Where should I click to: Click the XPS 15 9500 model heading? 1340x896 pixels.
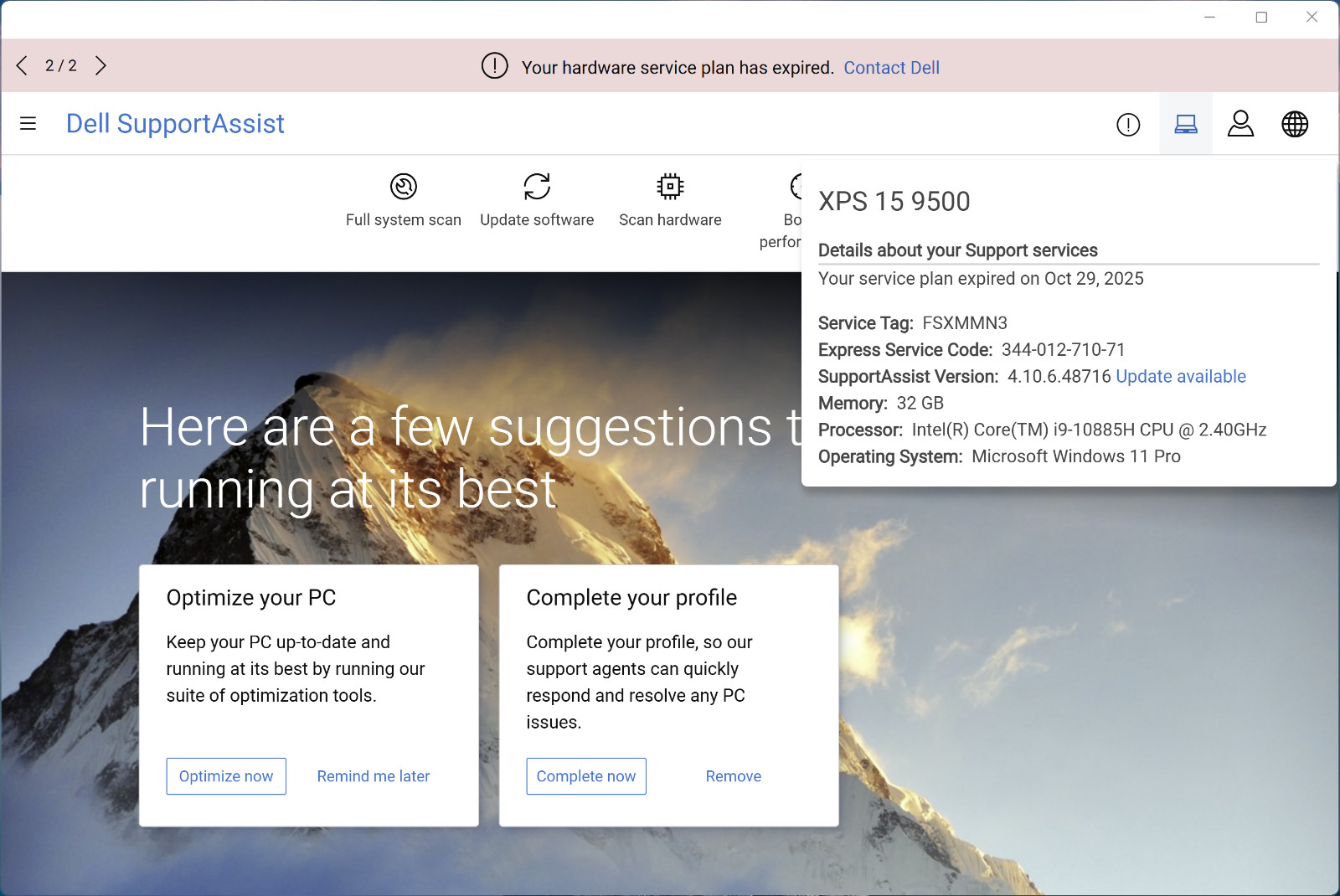pos(894,202)
